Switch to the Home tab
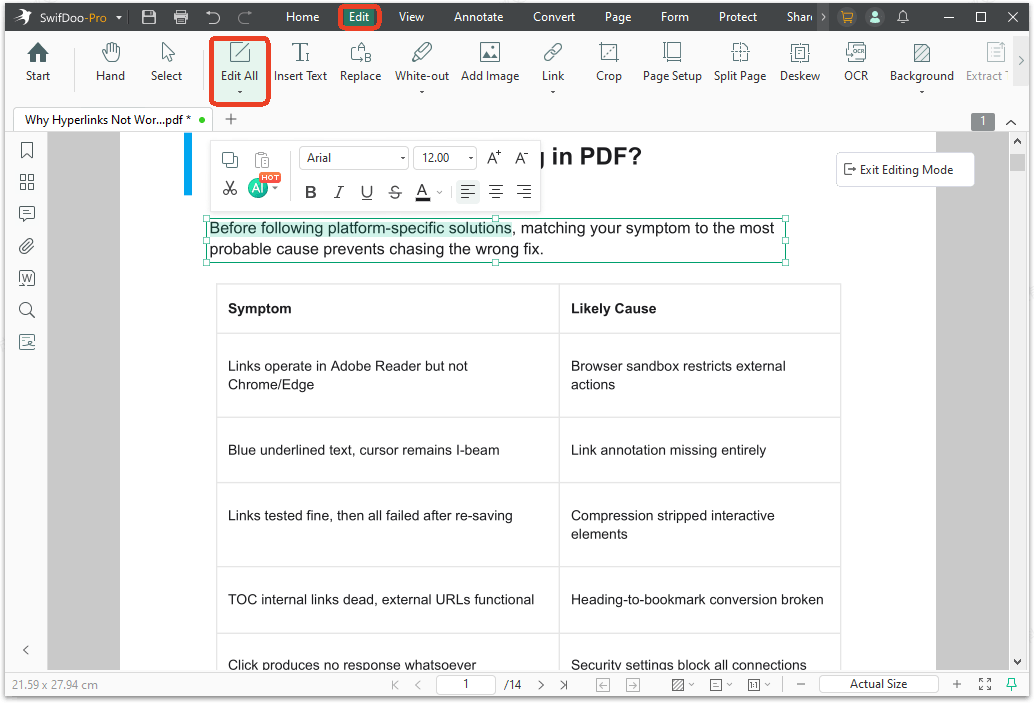1034x703 pixels. coord(303,17)
